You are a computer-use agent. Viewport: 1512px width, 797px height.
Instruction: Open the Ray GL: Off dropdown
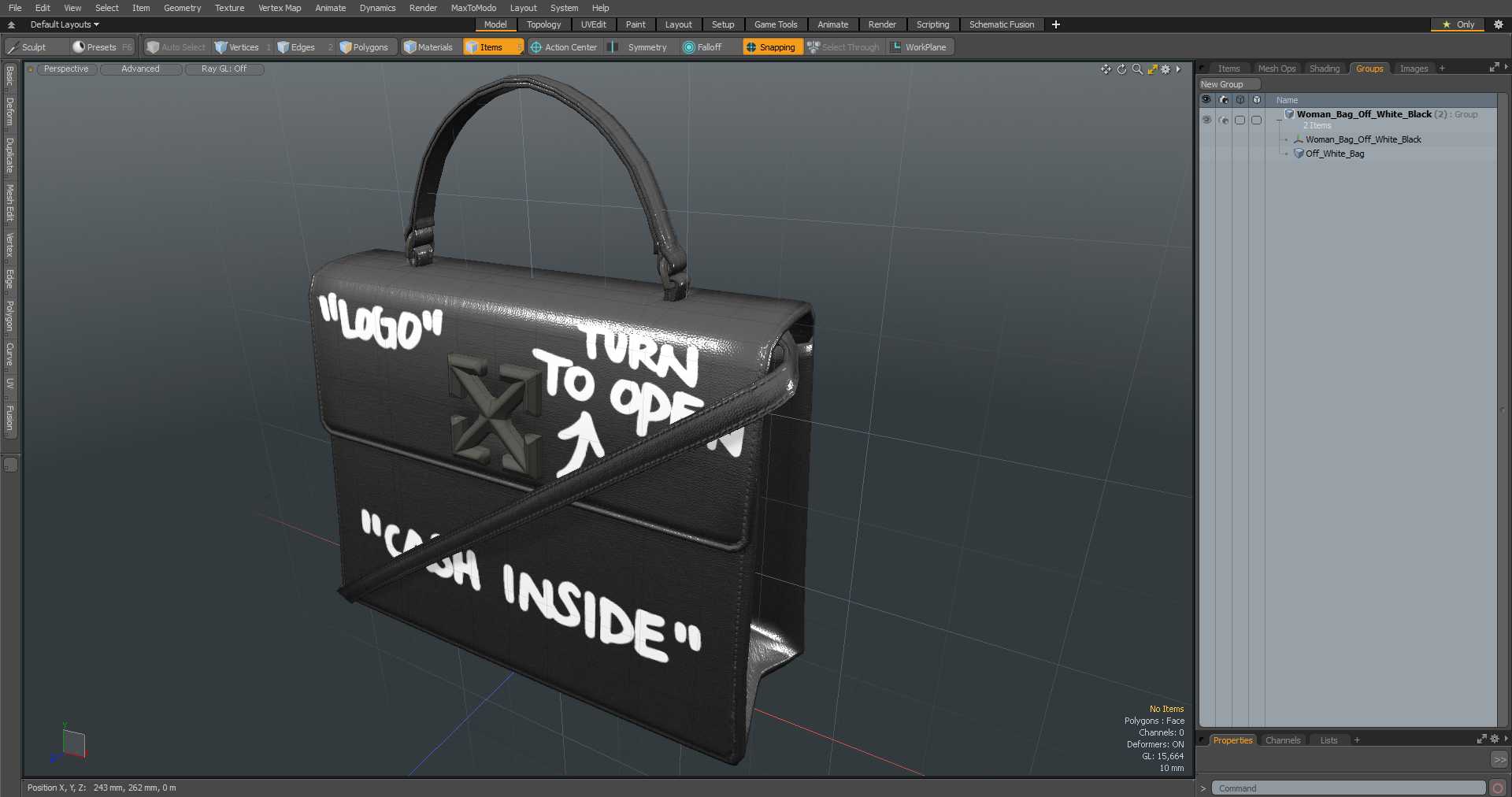(x=224, y=69)
